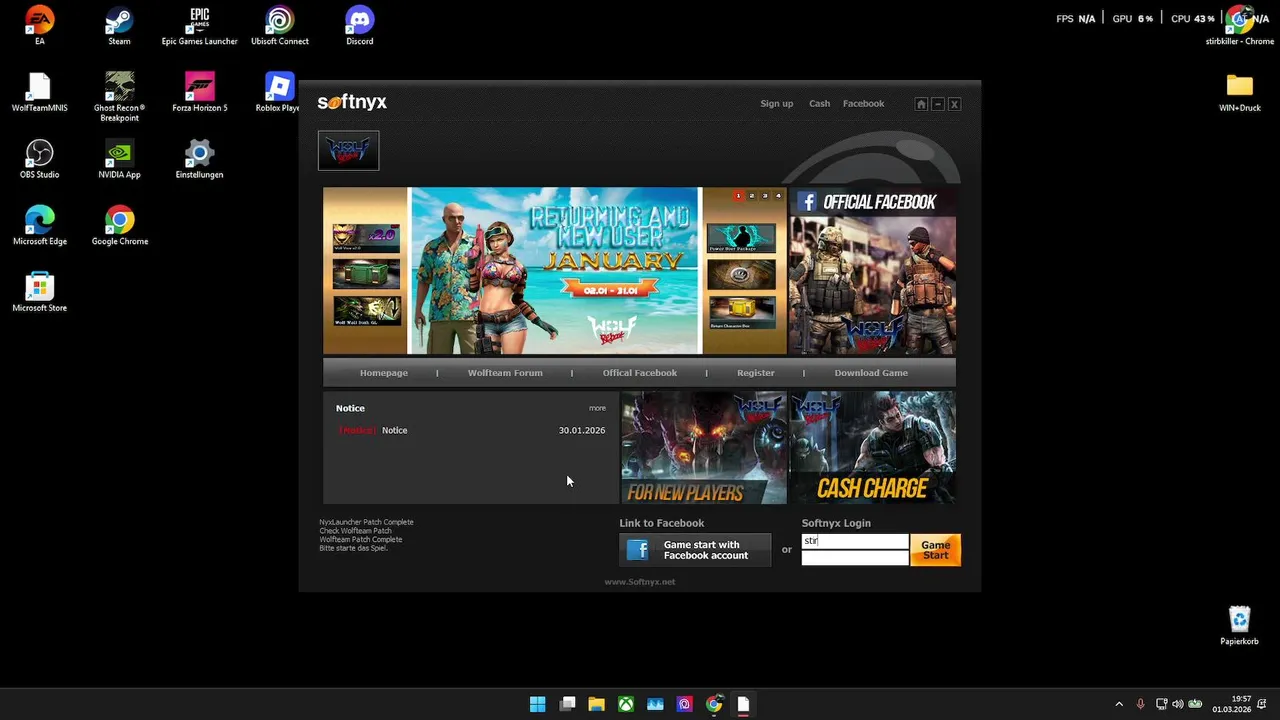Screen dimensions: 1280x720
Task: Open the Papierkorb recycle bin
Action: [1240, 627]
